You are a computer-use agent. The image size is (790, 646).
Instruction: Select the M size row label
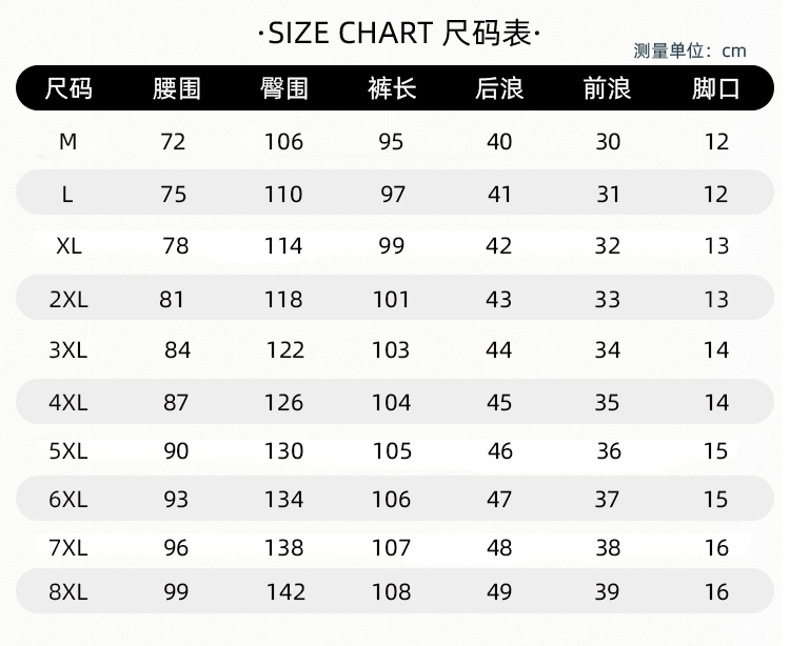(x=68, y=142)
